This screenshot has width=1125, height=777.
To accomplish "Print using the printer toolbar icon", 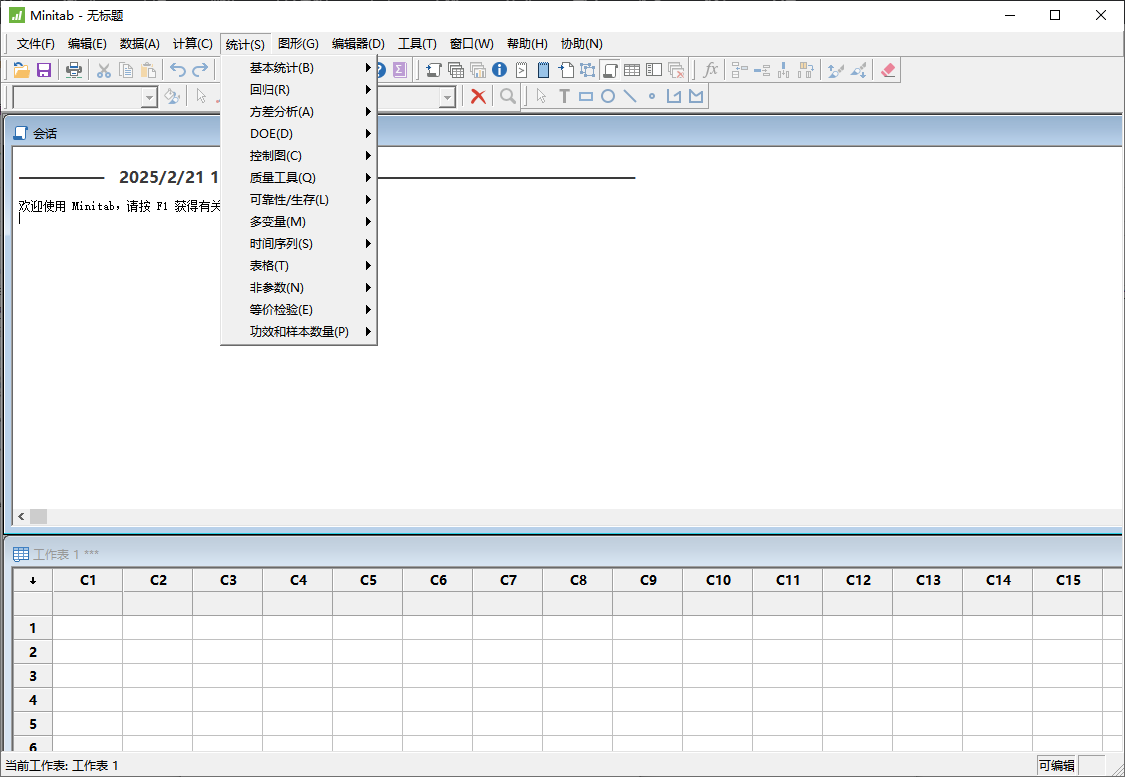I will coord(73,70).
